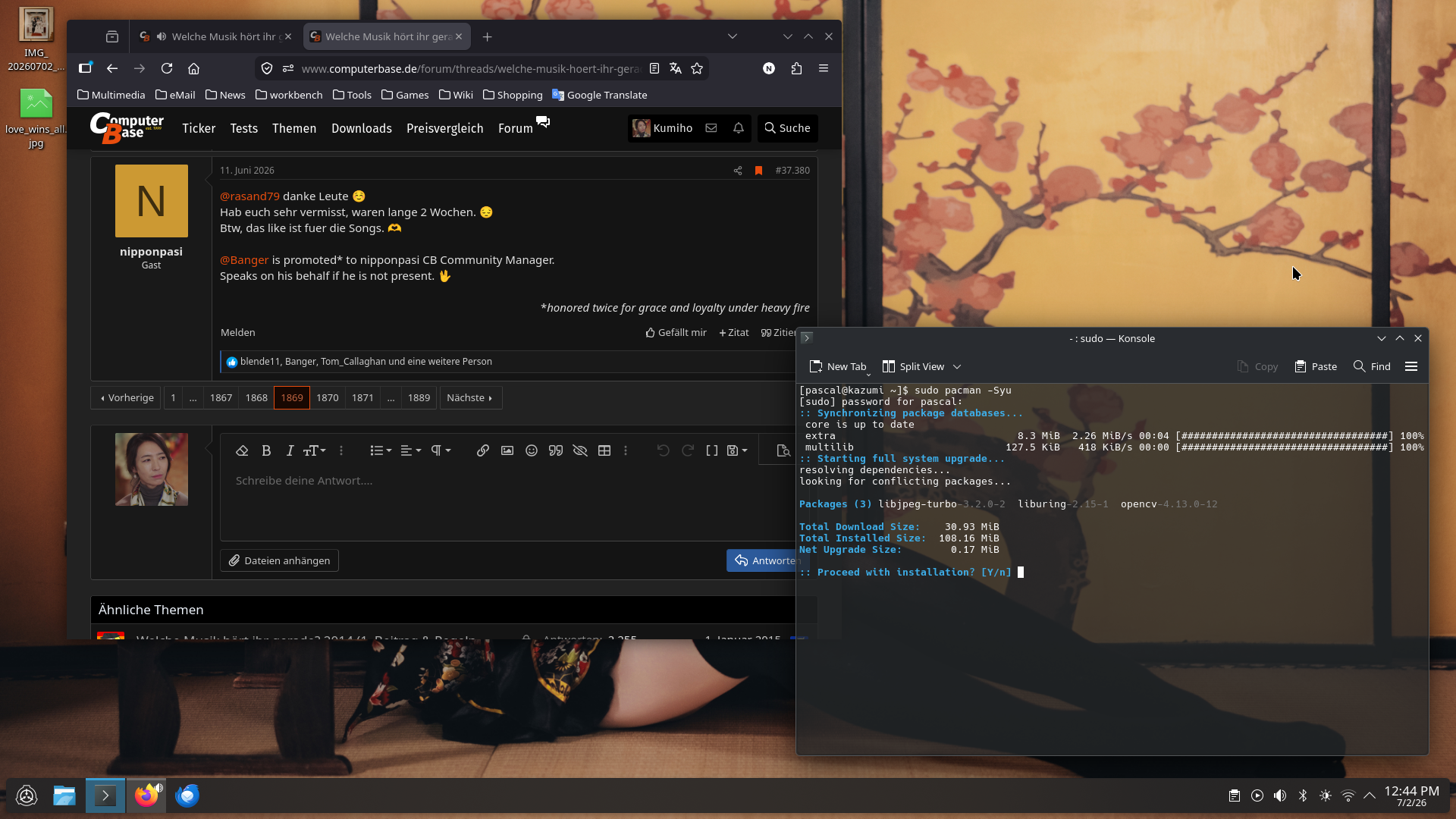Click 'New Tab' in Konsole toolbar

tap(838, 366)
